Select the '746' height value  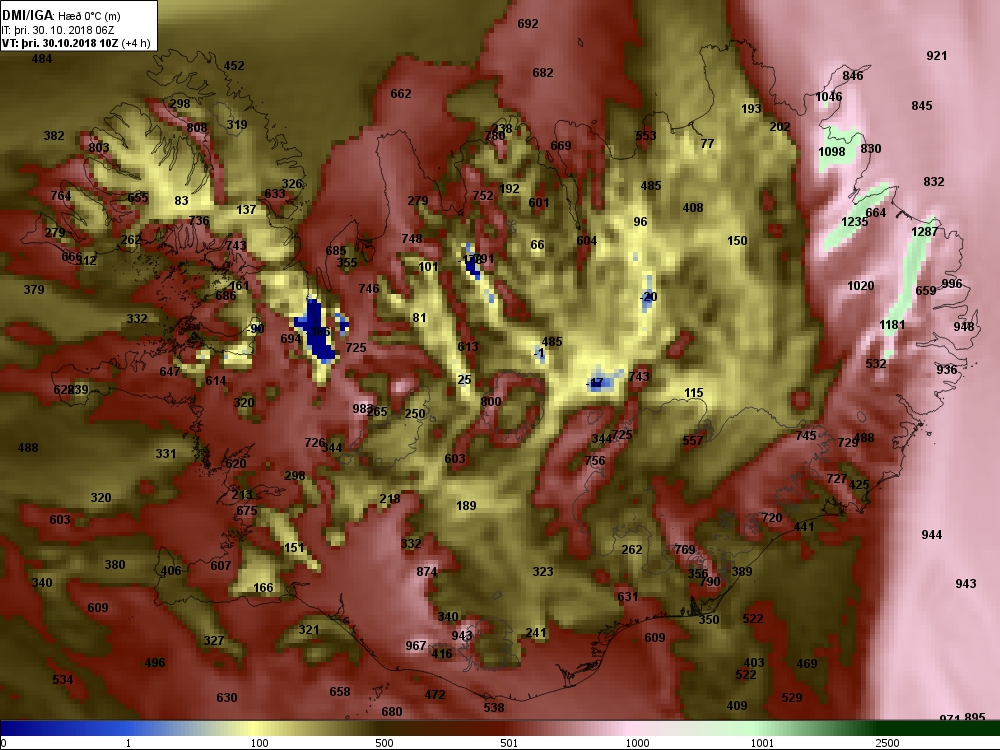click(x=369, y=289)
